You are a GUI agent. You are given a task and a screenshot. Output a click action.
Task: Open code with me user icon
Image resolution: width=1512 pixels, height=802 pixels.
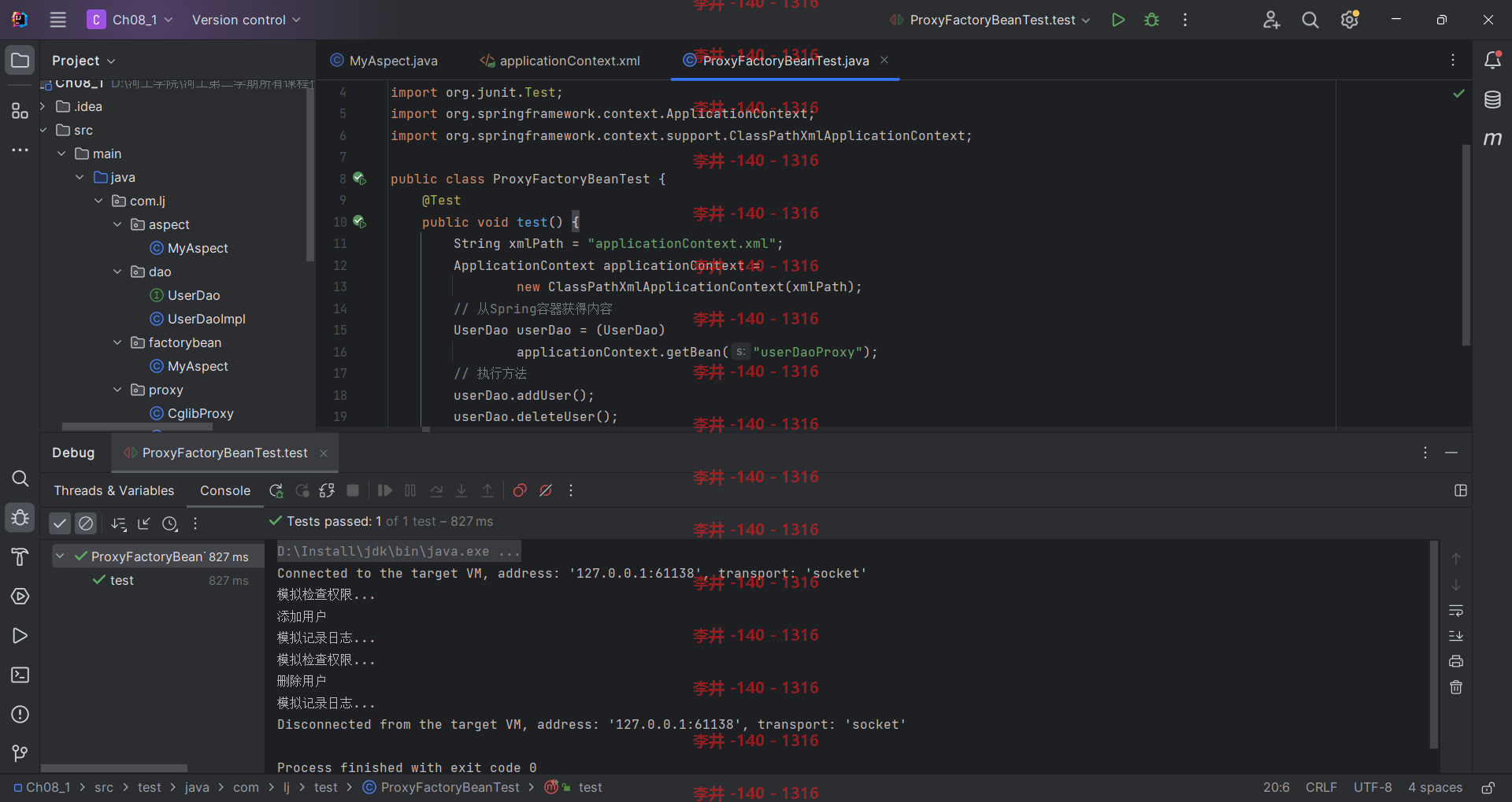point(1271,20)
